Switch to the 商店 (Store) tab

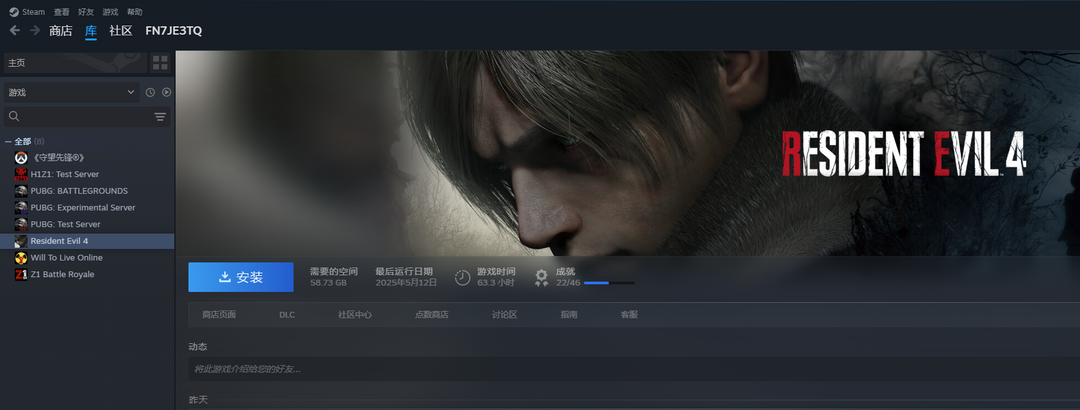tap(61, 30)
